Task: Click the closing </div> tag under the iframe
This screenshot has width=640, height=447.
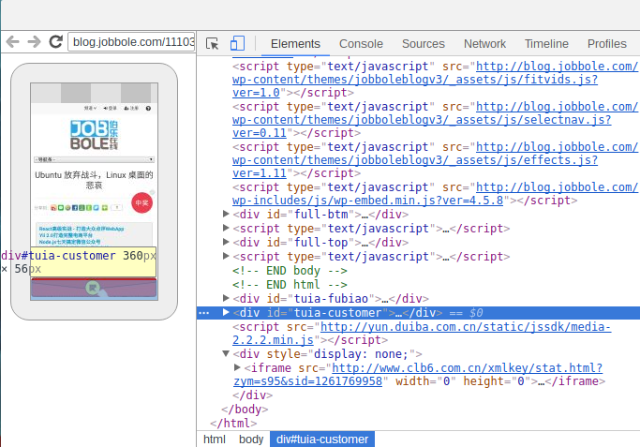Action: 252,395
